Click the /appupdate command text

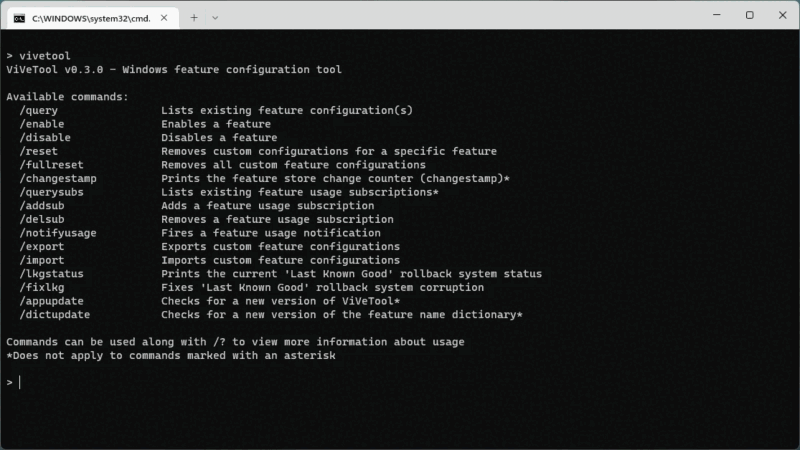pos(51,301)
